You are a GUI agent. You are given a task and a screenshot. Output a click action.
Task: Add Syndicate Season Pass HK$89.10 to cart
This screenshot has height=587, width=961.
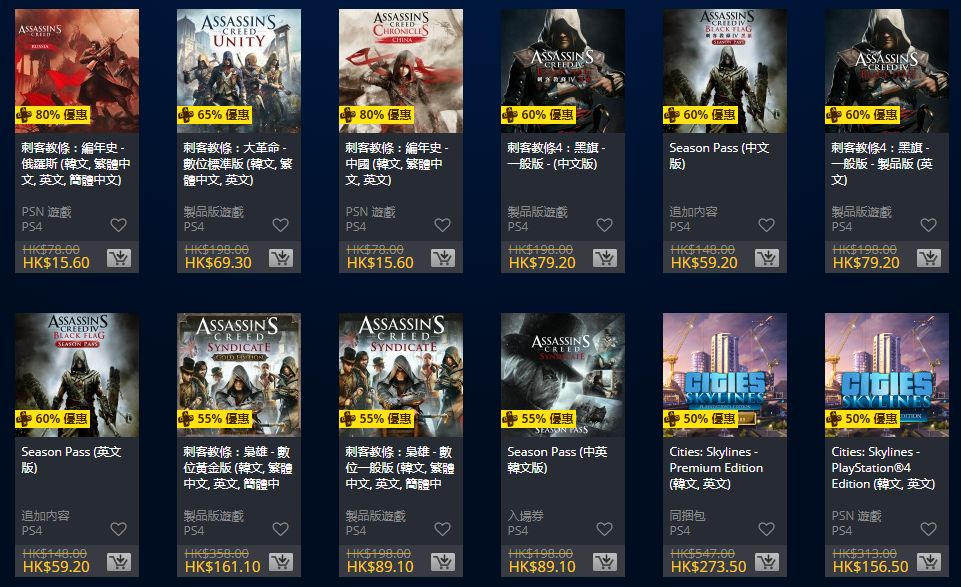coord(605,562)
